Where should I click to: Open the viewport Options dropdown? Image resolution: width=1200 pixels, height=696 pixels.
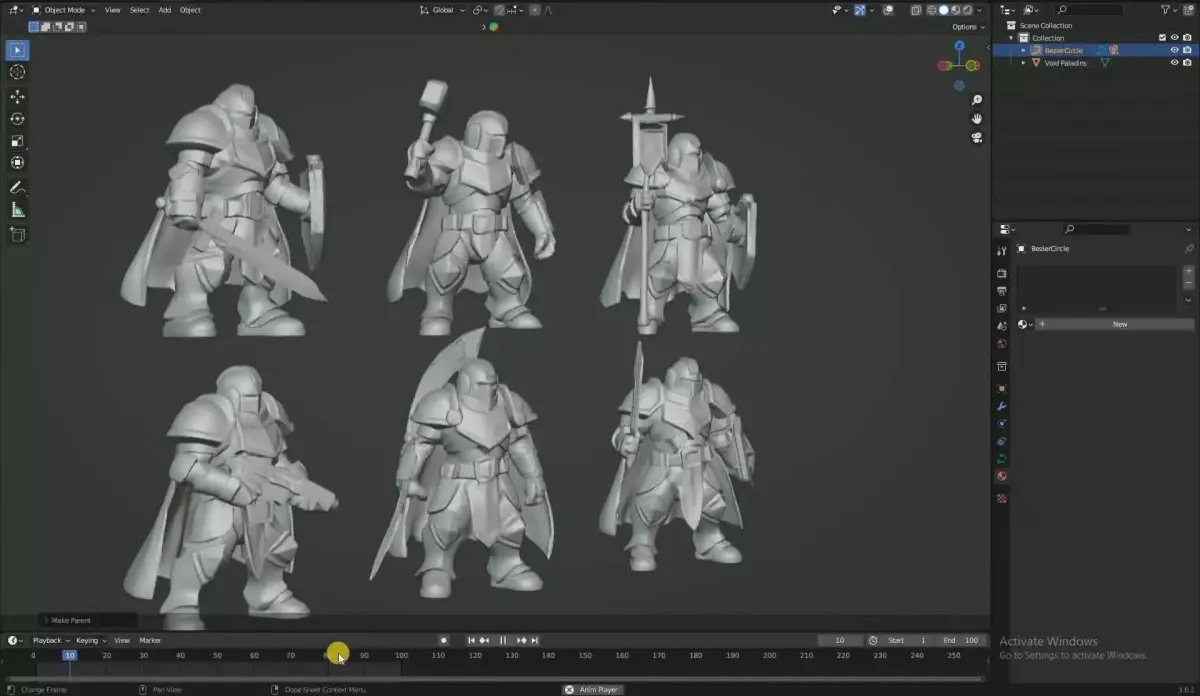pyautogui.click(x=967, y=27)
